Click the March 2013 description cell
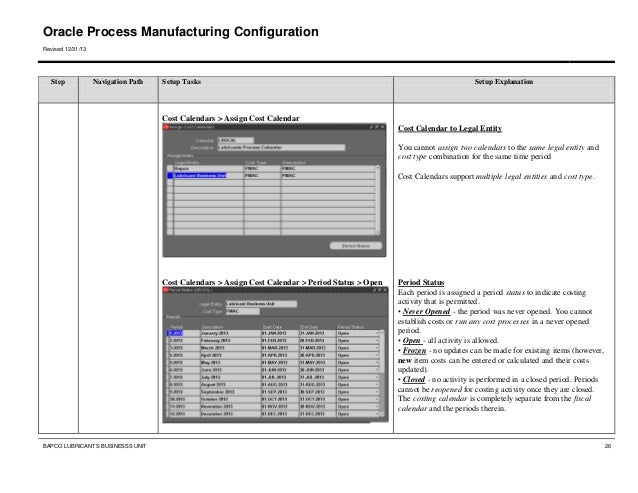This screenshot has width=638, height=493. (230, 348)
